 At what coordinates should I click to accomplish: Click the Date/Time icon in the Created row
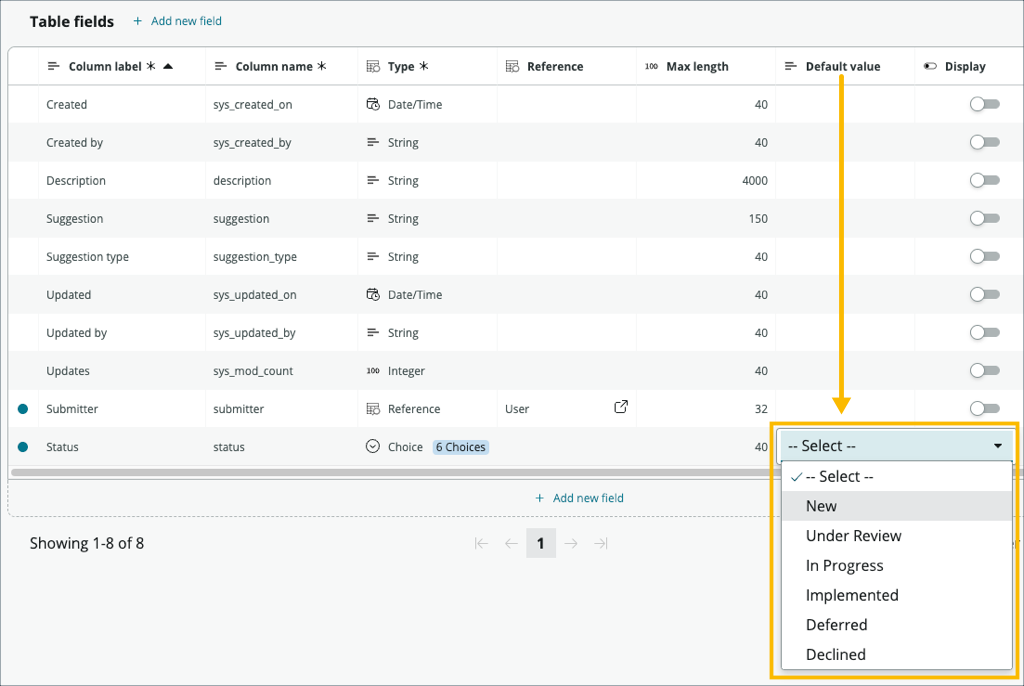(x=373, y=104)
